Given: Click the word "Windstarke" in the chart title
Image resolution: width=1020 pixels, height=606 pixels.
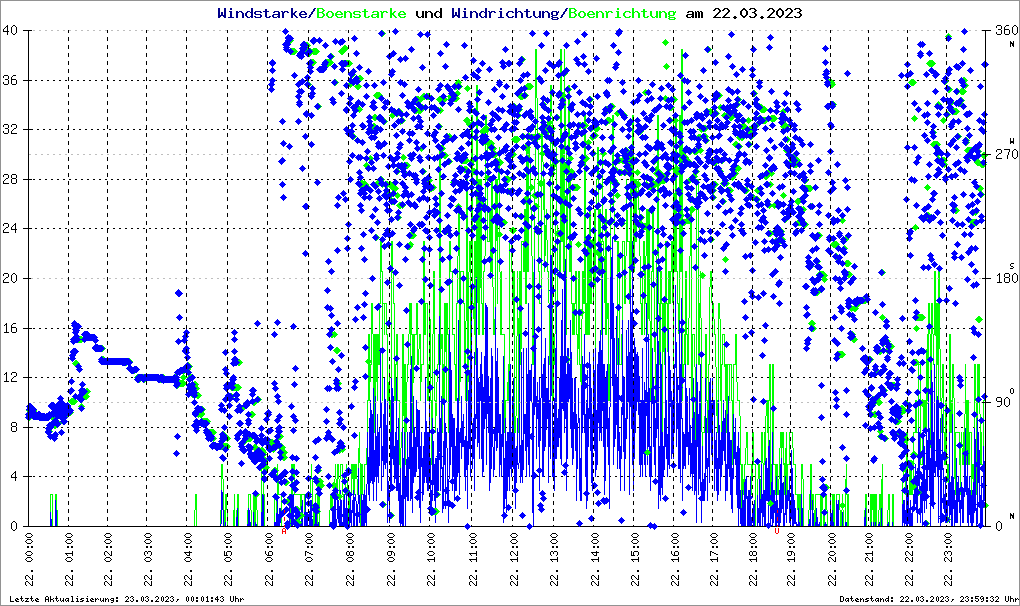Looking at the screenshot, I should [x=264, y=13].
